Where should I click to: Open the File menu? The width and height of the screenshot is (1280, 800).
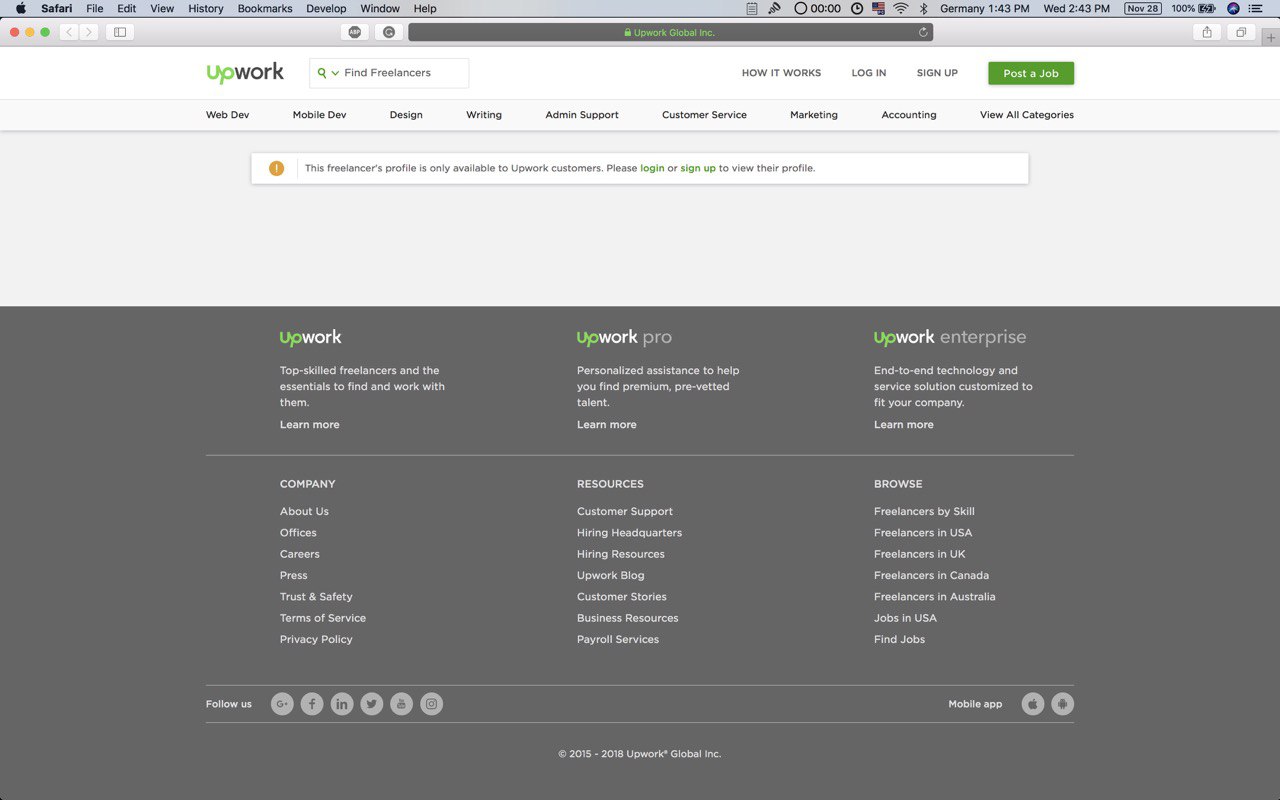[95, 8]
